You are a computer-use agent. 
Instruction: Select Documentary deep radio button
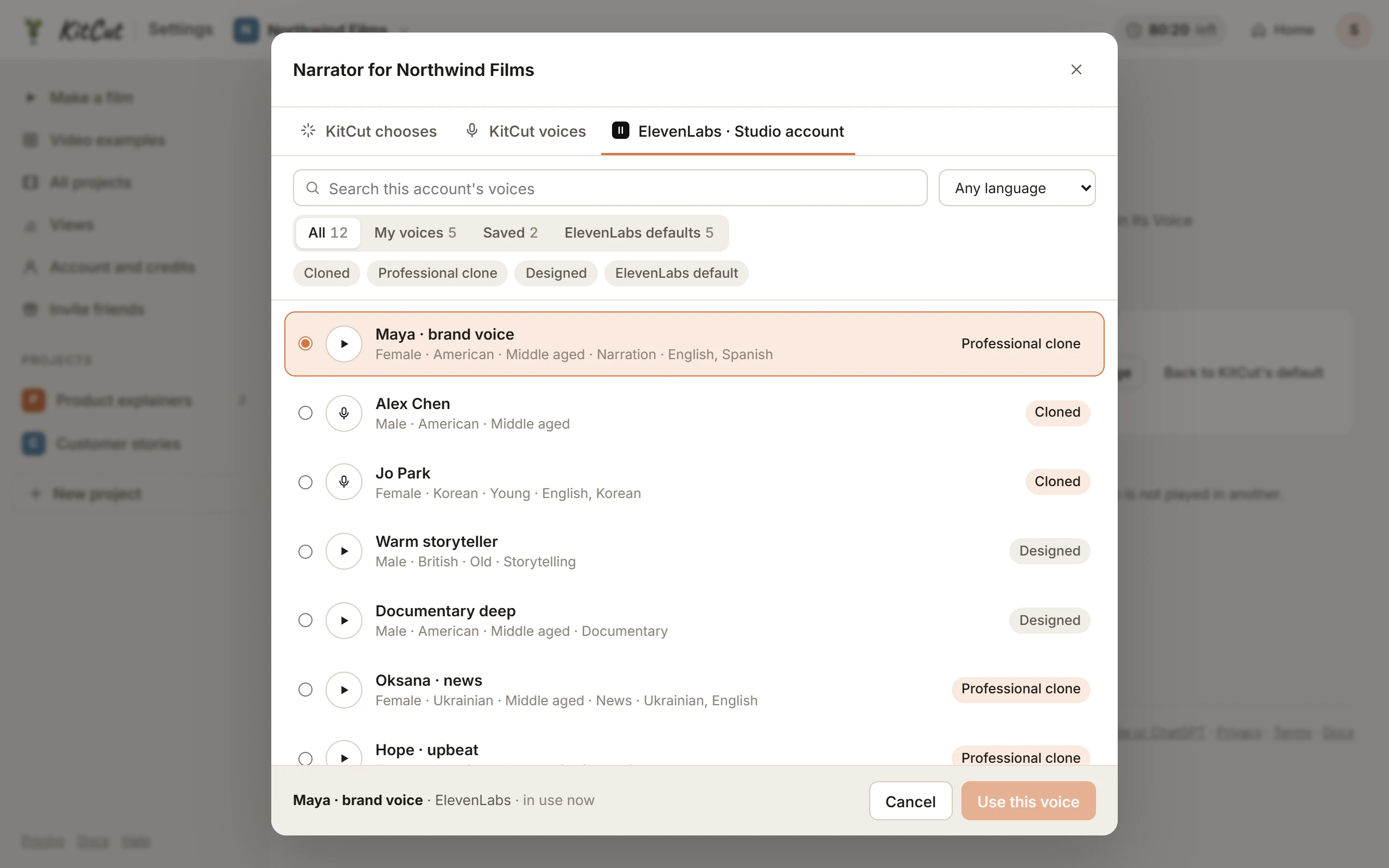[x=305, y=620]
